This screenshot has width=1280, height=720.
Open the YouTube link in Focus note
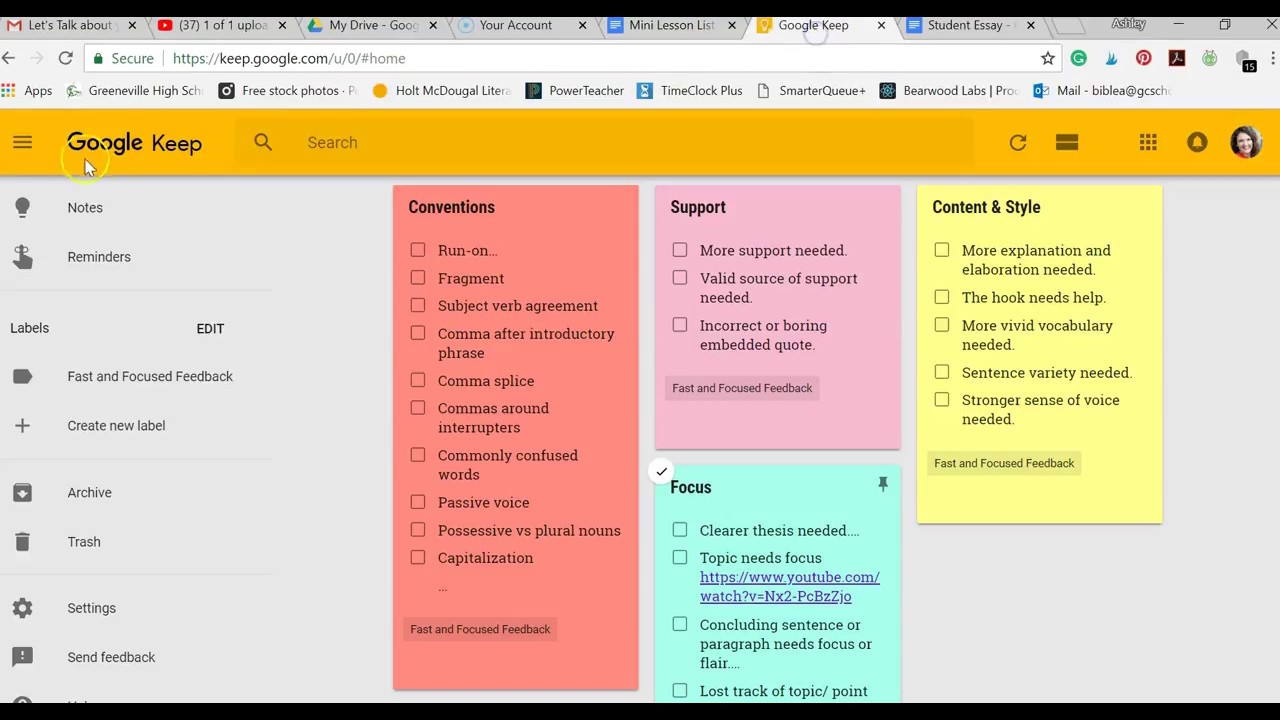(x=789, y=586)
